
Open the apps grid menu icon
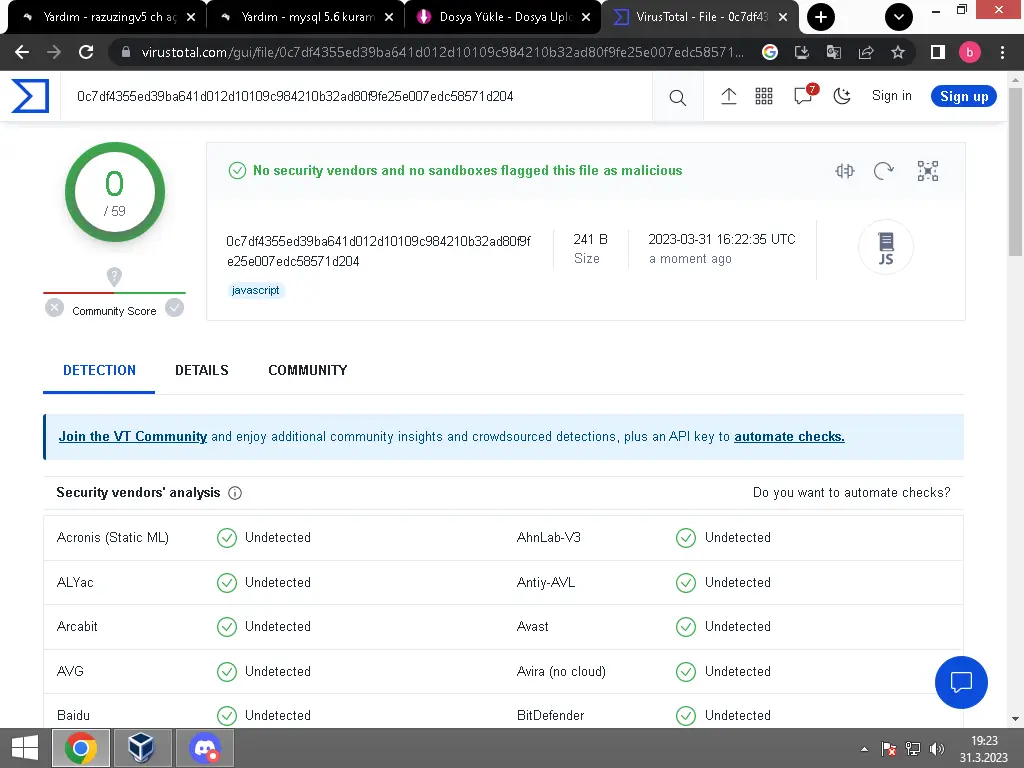click(764, 96)
